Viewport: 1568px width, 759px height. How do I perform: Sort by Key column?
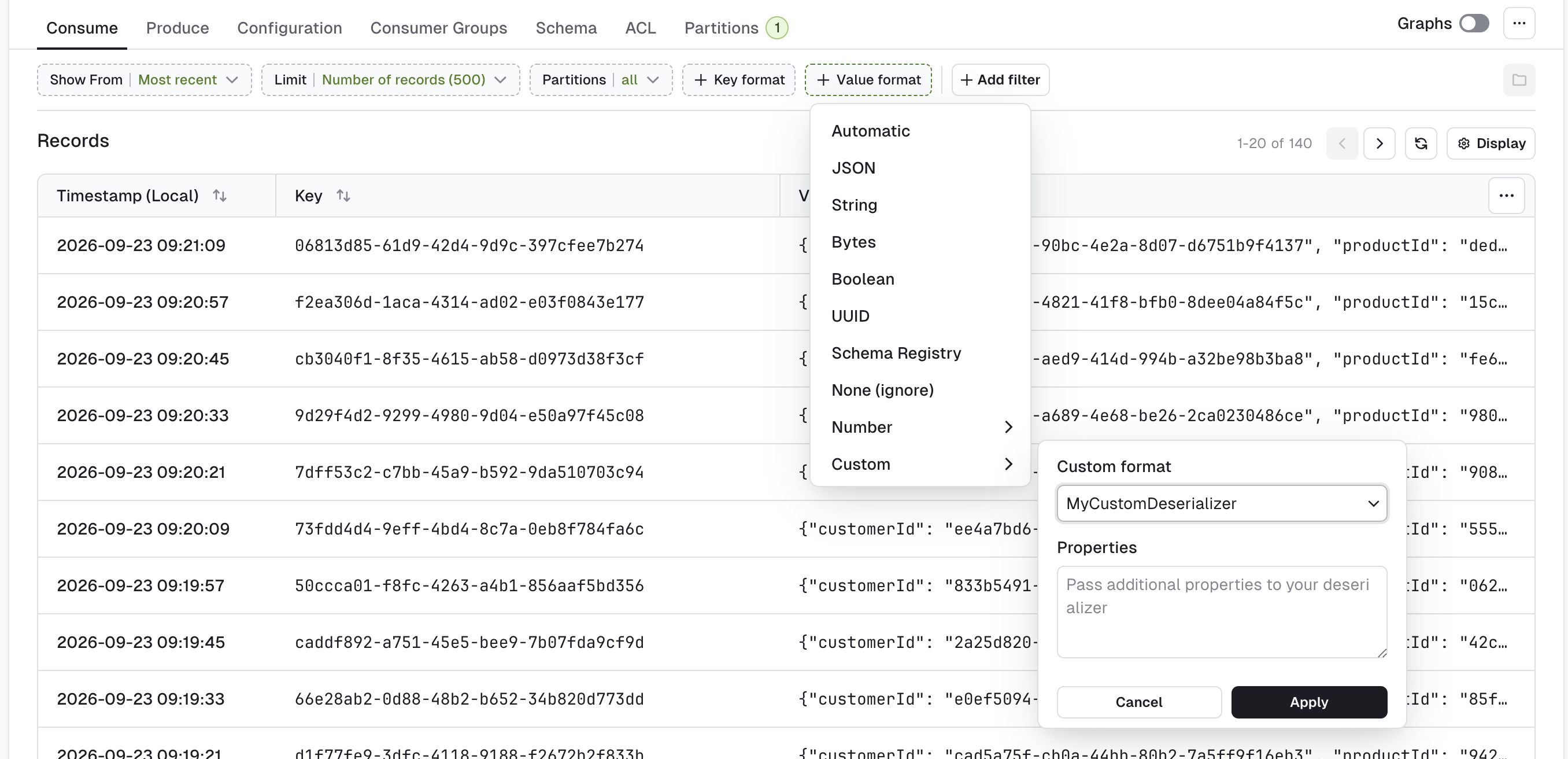click(x=343, y=196)
